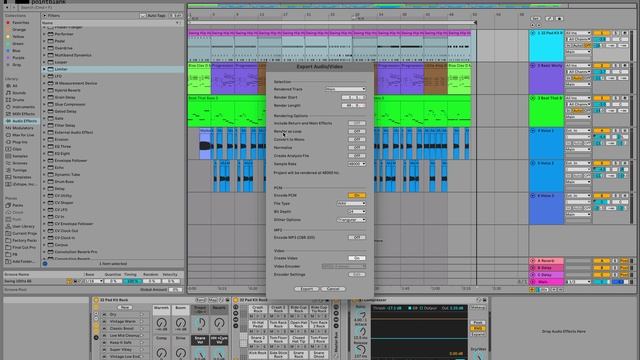Open the Rendered Track dropdown
The height and width of the screenshot is (360, 640).
point(345,89)
